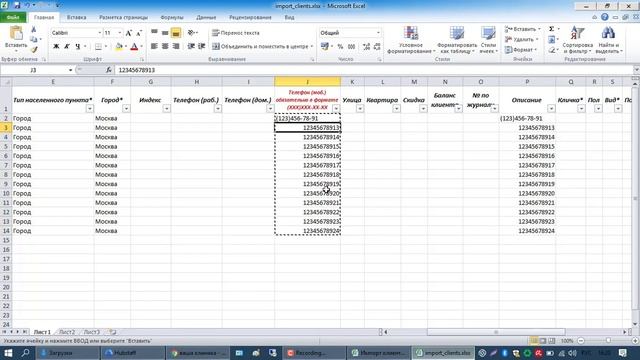The height and width of the screenshot is (360, 640).
Task: Click the Cut scissors icon
Action: point(34,30)
